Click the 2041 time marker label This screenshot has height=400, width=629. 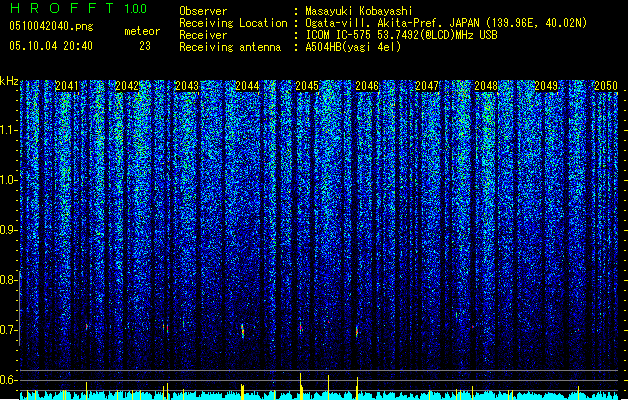67,86
